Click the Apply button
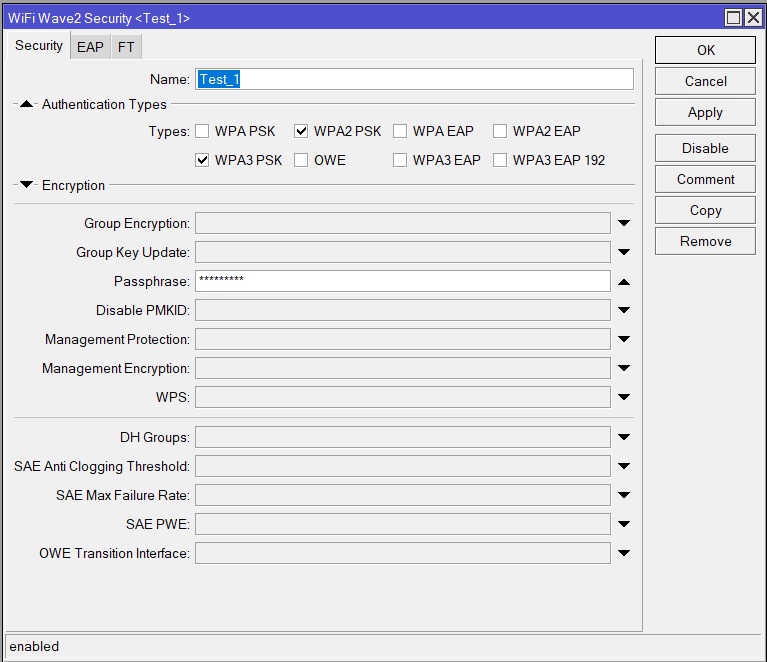 point(705,113)
